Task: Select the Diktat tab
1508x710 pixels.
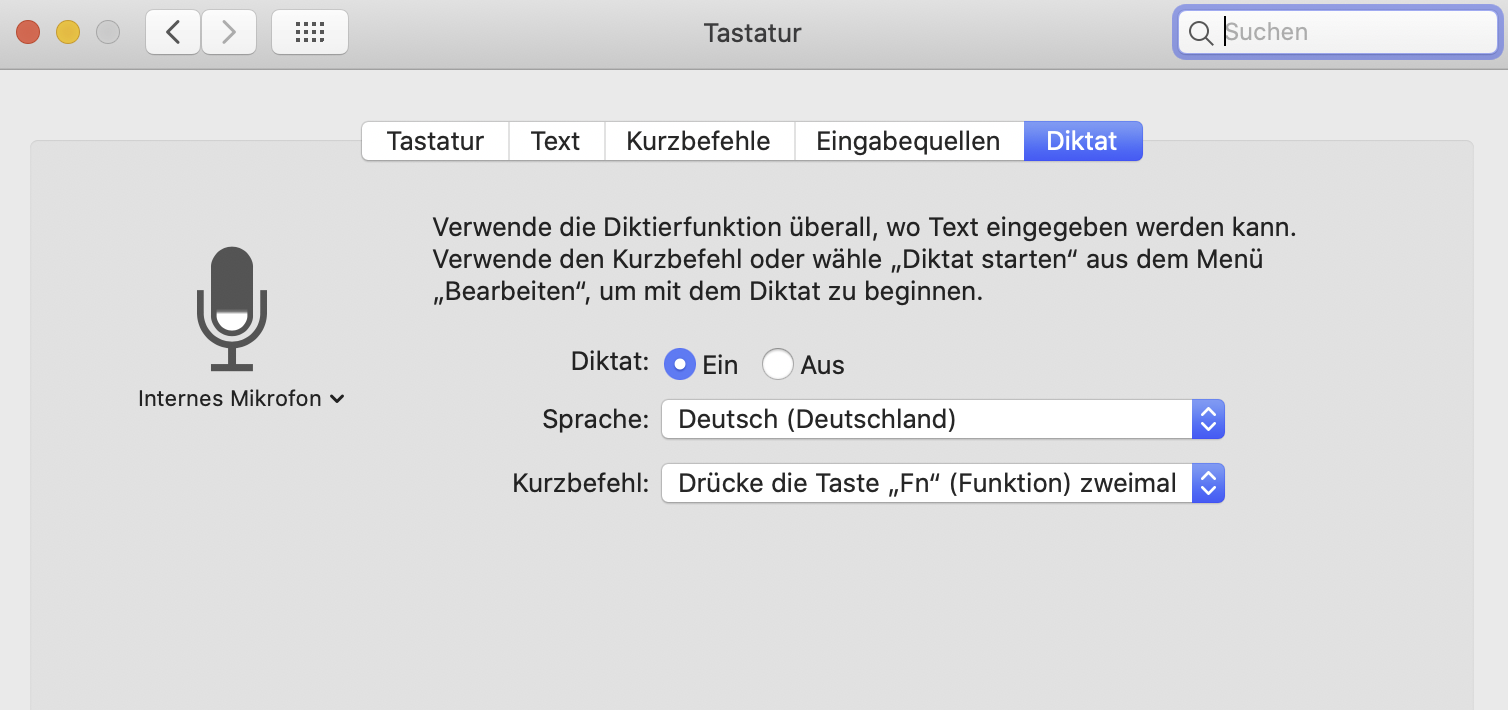Action: coord(1082,141)
